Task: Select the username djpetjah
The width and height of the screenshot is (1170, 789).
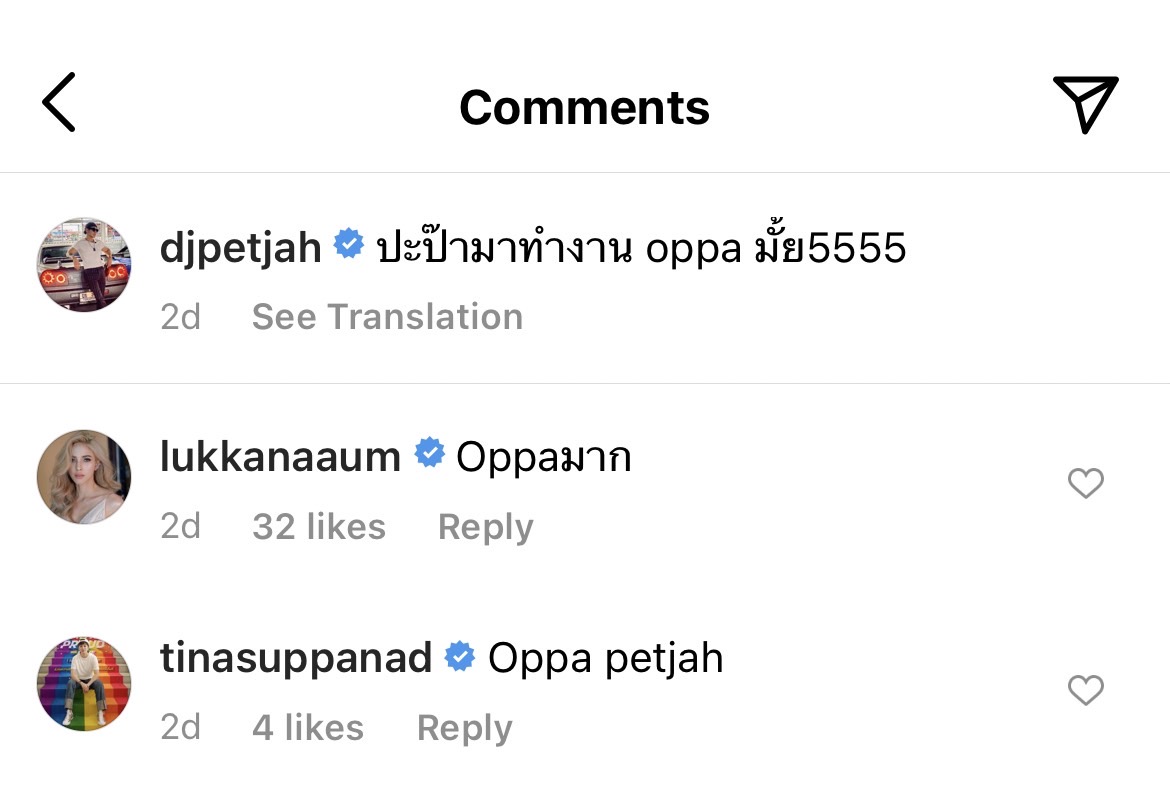Action: click(x=240, y=246)
